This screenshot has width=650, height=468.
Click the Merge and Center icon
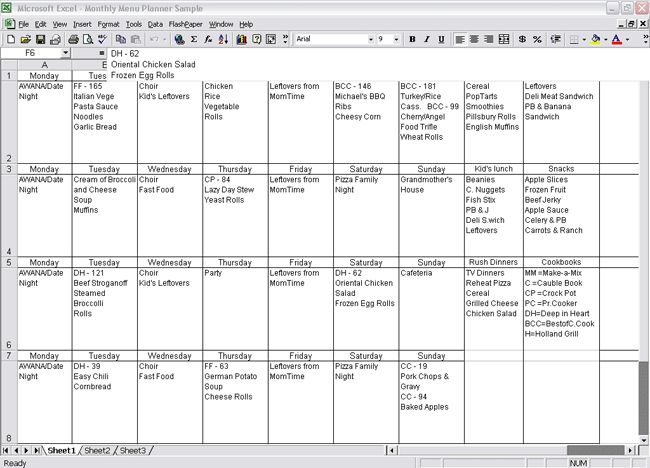coord(504,39)
